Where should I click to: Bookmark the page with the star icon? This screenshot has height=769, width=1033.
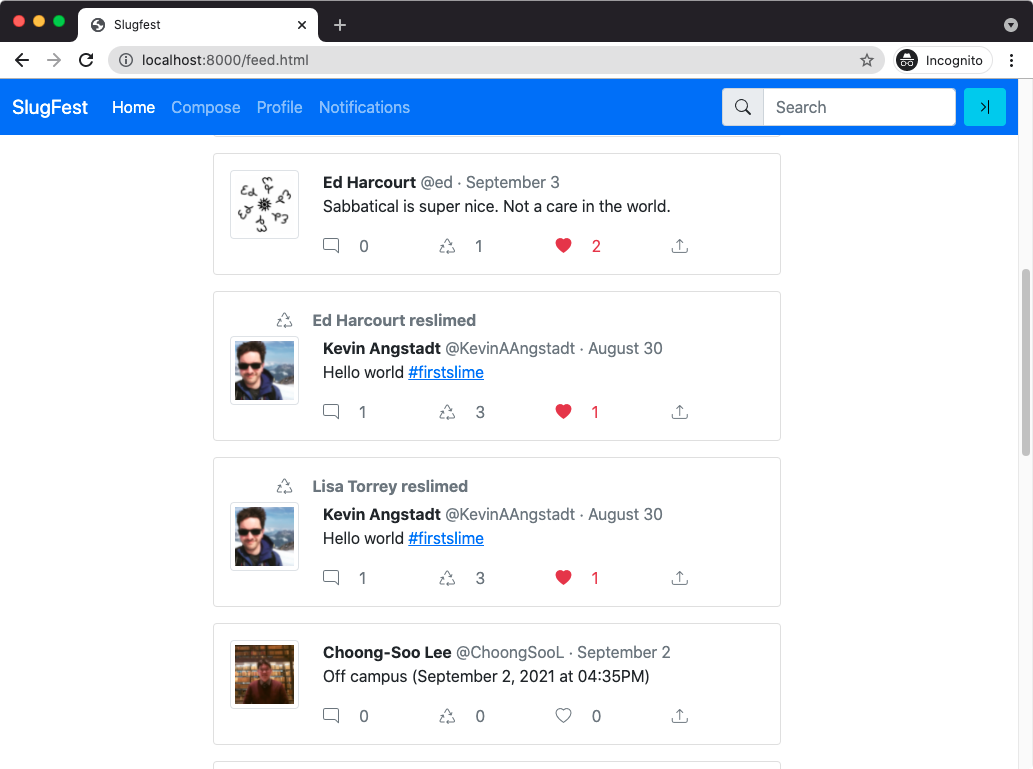click(x=866, y=59)
